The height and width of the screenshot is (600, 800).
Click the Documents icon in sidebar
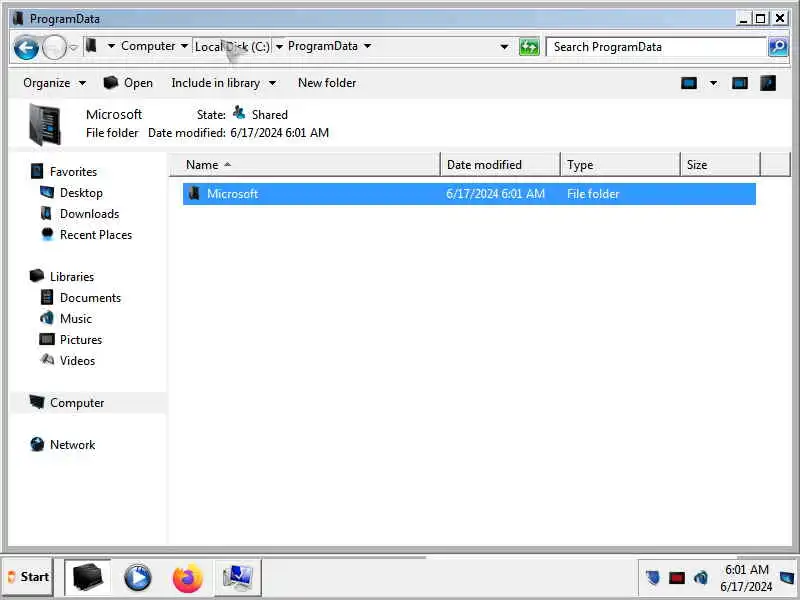46,297
